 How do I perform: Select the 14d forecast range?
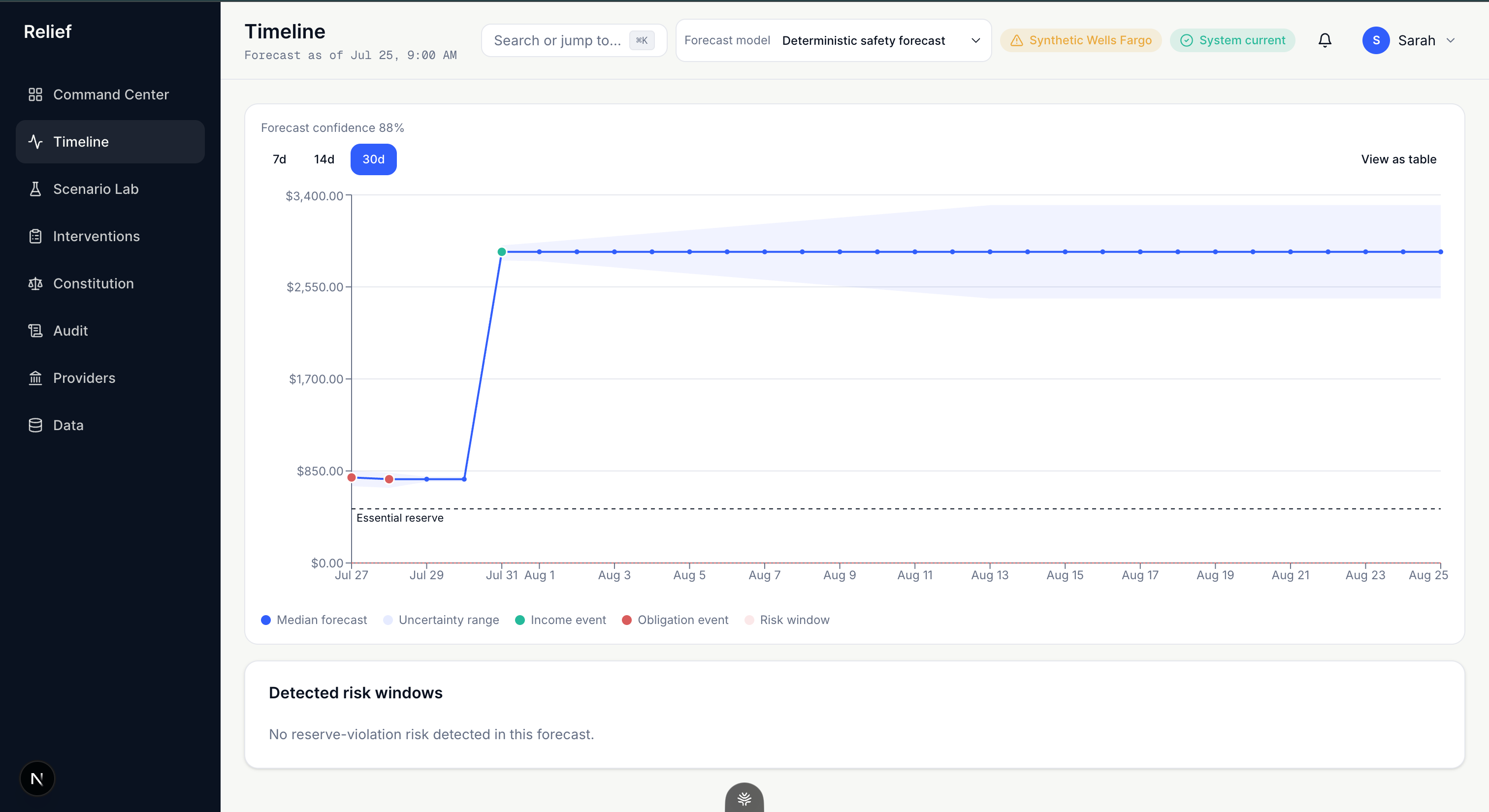[x=324, y=159]
